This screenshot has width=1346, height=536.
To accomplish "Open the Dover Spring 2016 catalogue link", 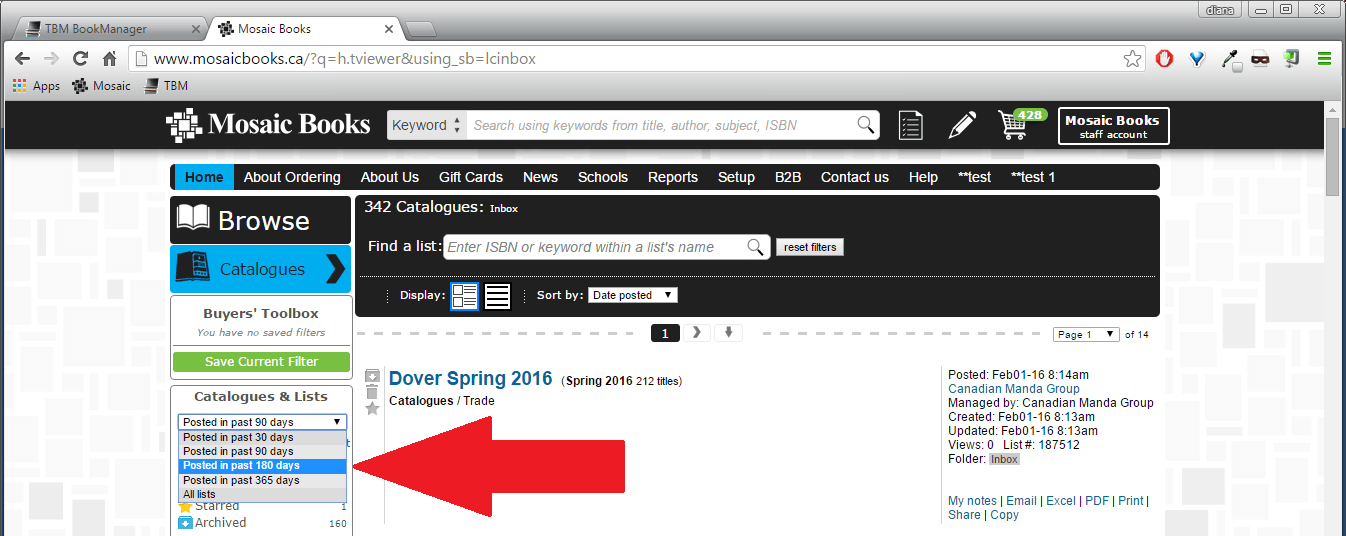I will tap(470, 379).
